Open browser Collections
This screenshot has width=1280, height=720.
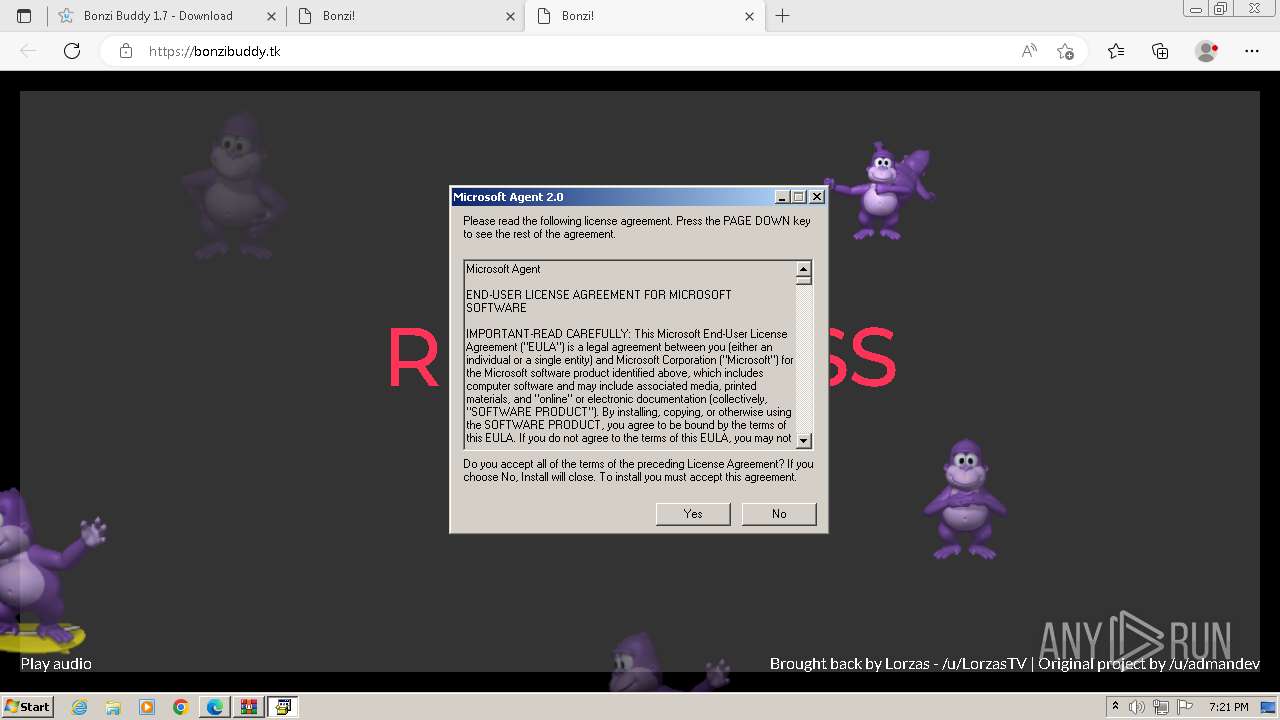click(x=1160, y=51)
